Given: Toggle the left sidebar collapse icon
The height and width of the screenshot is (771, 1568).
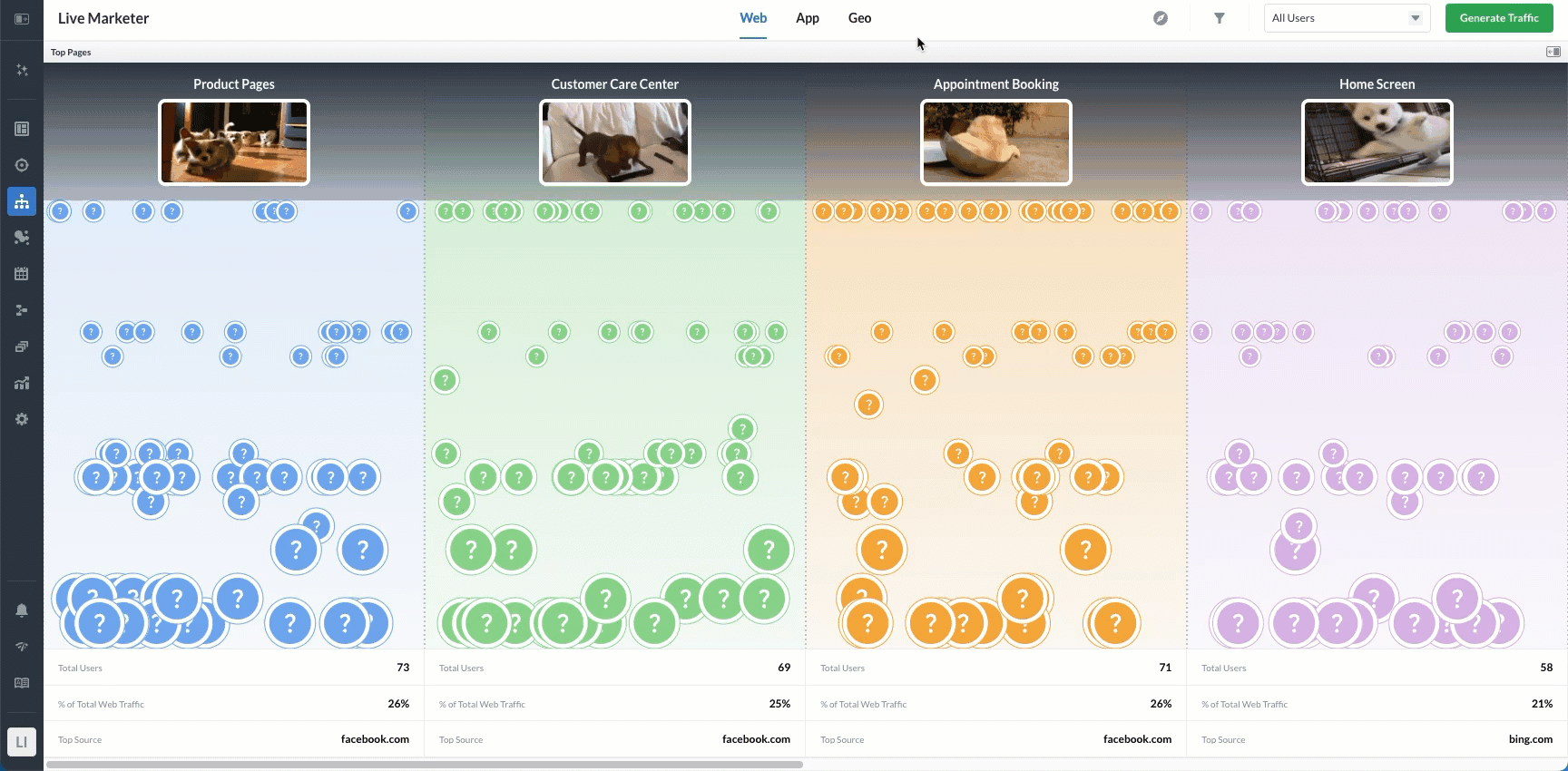Looking at the screenshot, I should click(22, 18).
